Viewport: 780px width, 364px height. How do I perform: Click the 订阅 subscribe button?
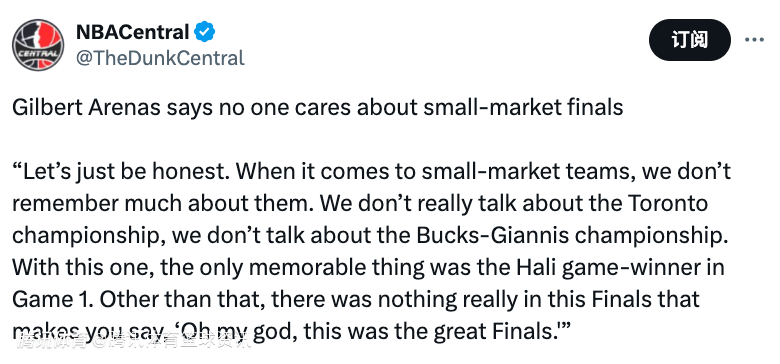(x=689, y=40)
